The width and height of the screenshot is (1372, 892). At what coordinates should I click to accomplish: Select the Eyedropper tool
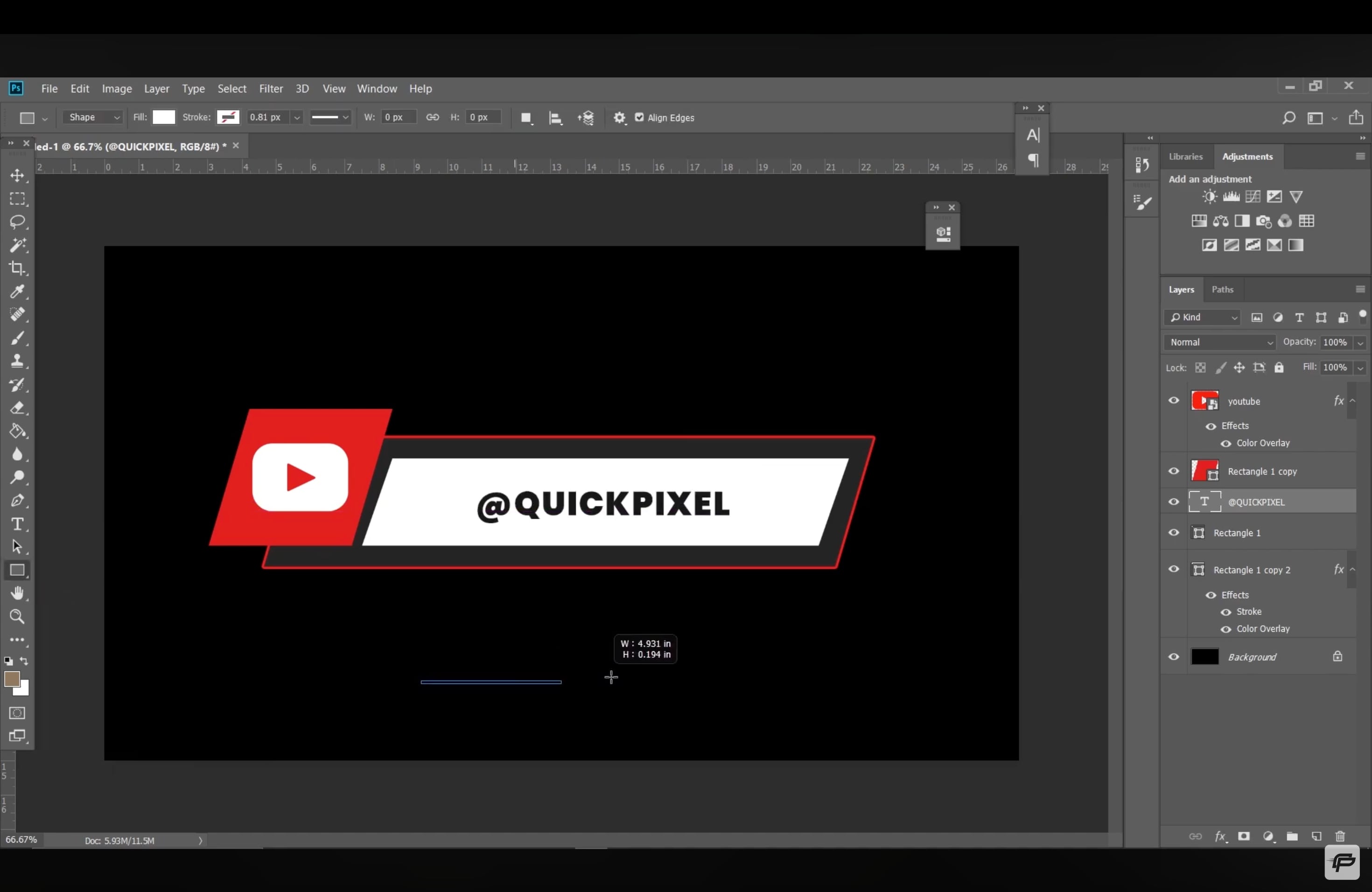17,292
